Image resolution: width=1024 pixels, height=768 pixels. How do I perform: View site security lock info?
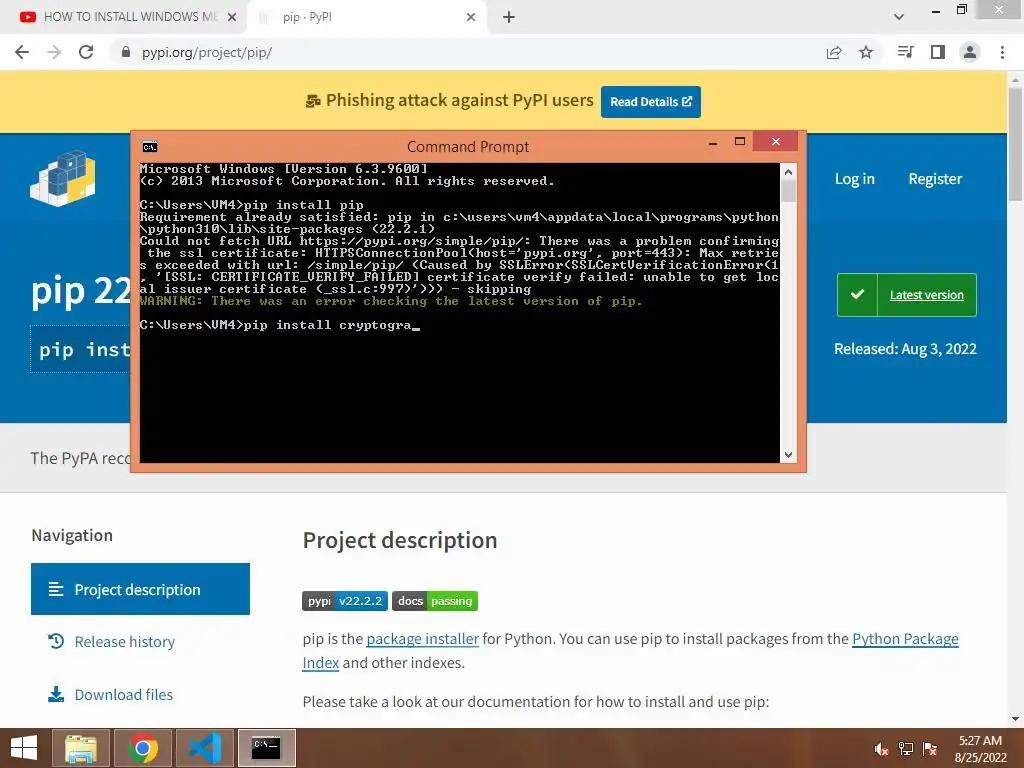point(126,52)
